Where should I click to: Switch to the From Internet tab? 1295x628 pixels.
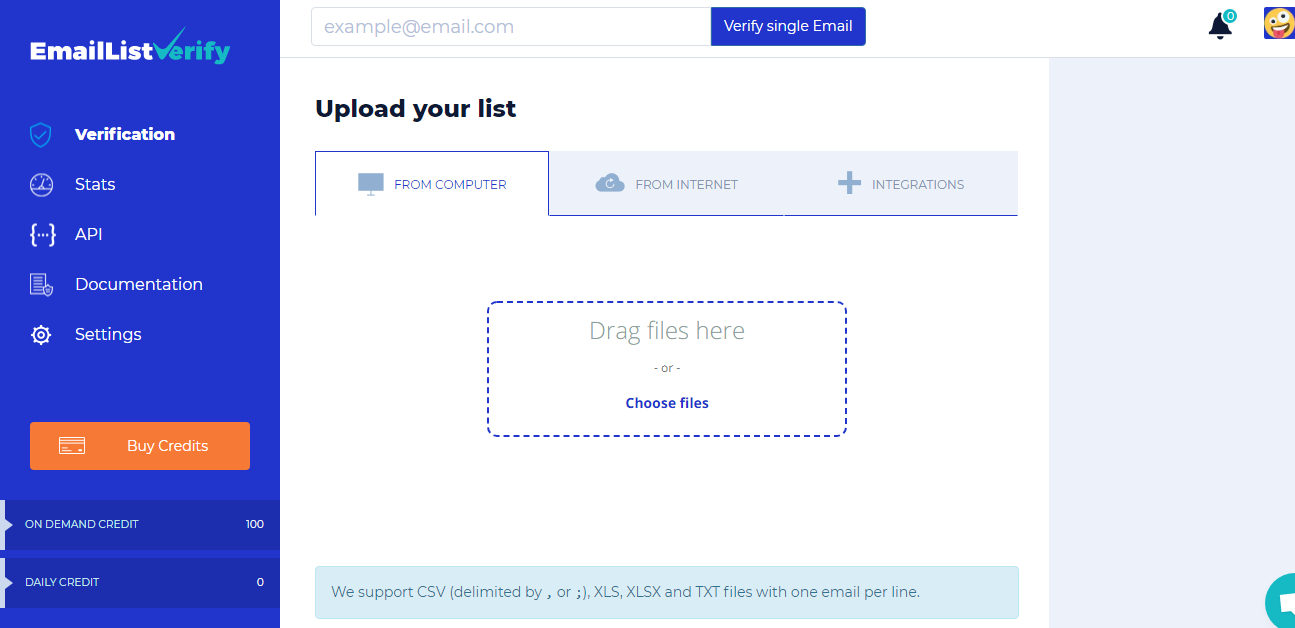click(x=666, y=184)
